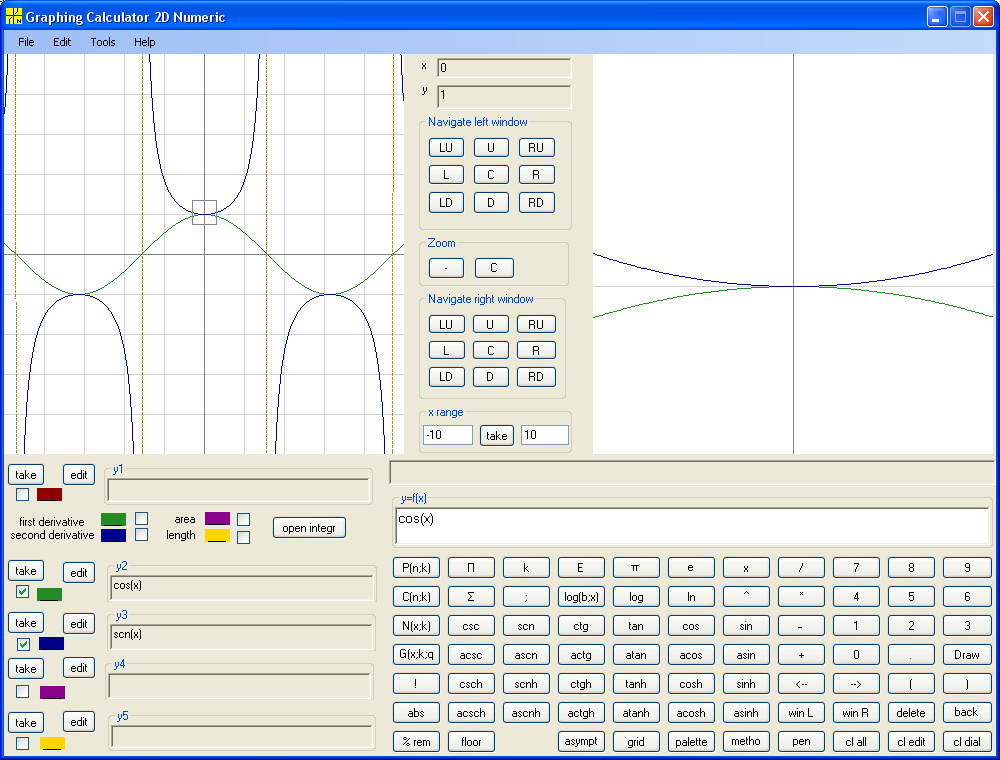Click the closing parenthesis key
This screenshot has height=760, width=1000.
967,683
